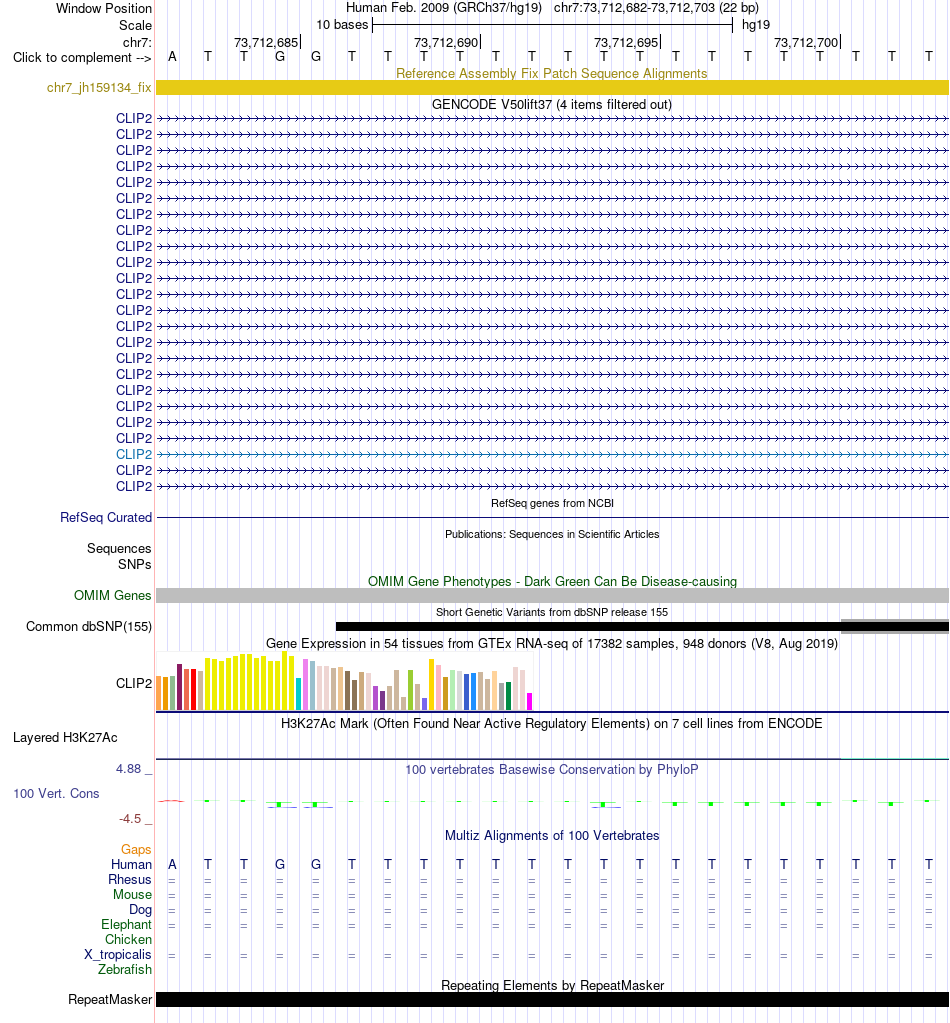This screenshot has height=1023, width=950.
Task: Open the 'Gene Expression in 54 tissues' title
Action: coord(552,643)
